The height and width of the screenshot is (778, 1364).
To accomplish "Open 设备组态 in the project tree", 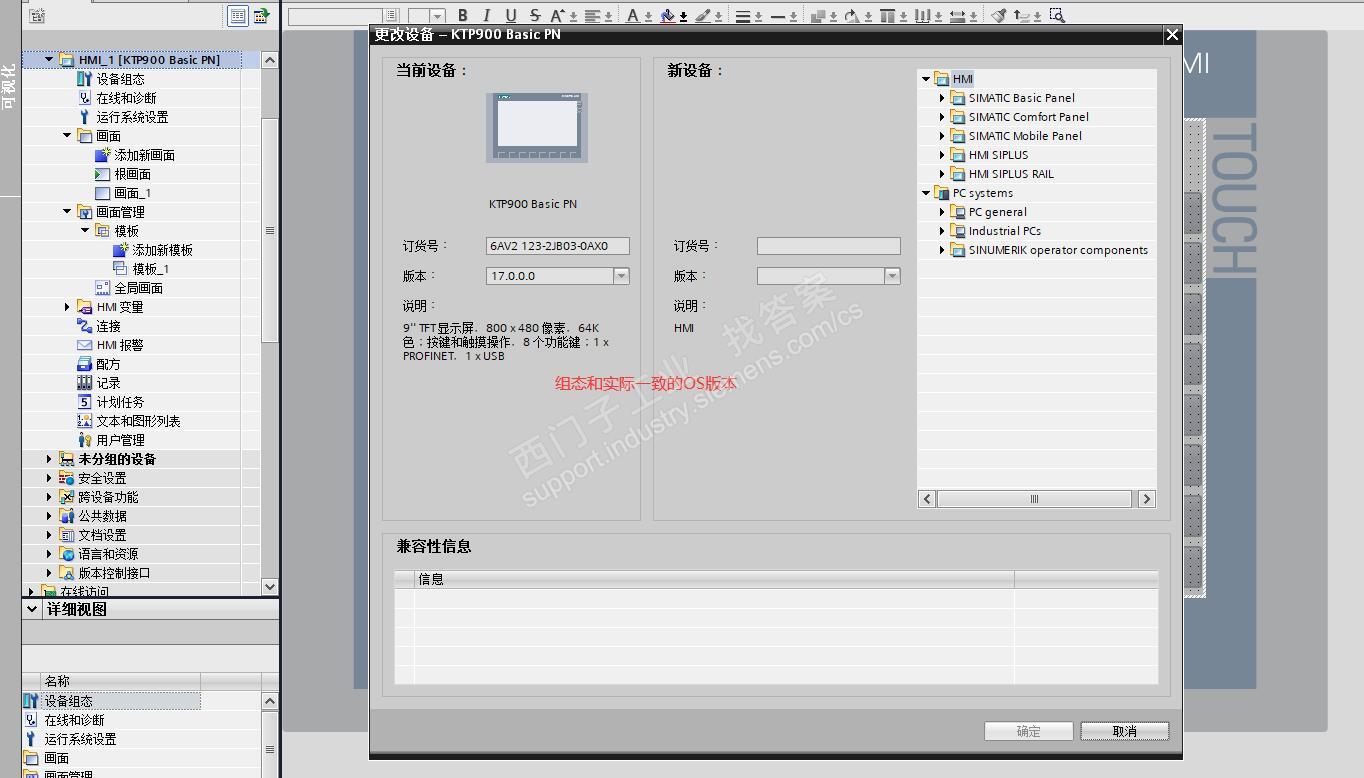I will click(x=120, y=79).
